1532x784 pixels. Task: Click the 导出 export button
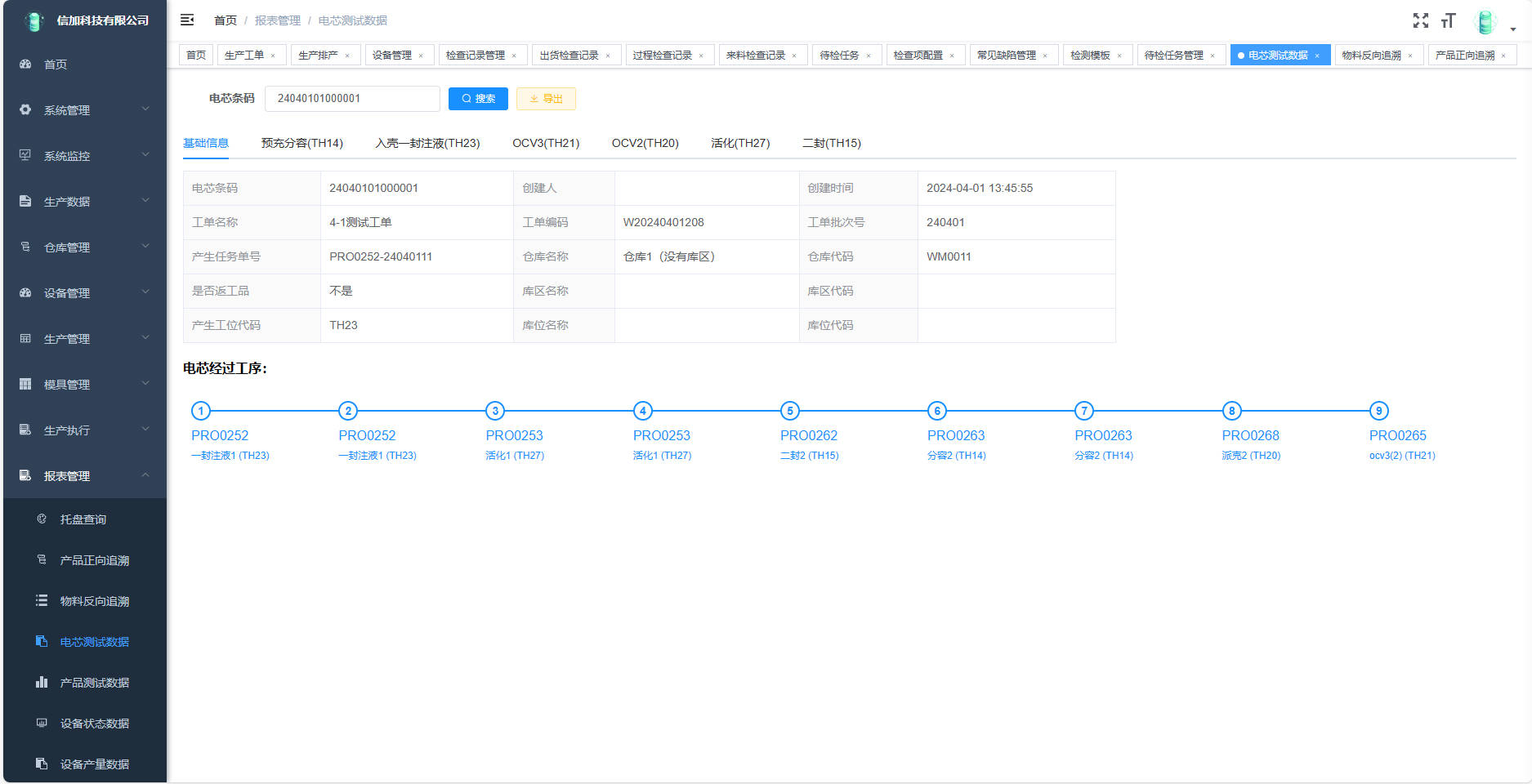pos(546,99)
